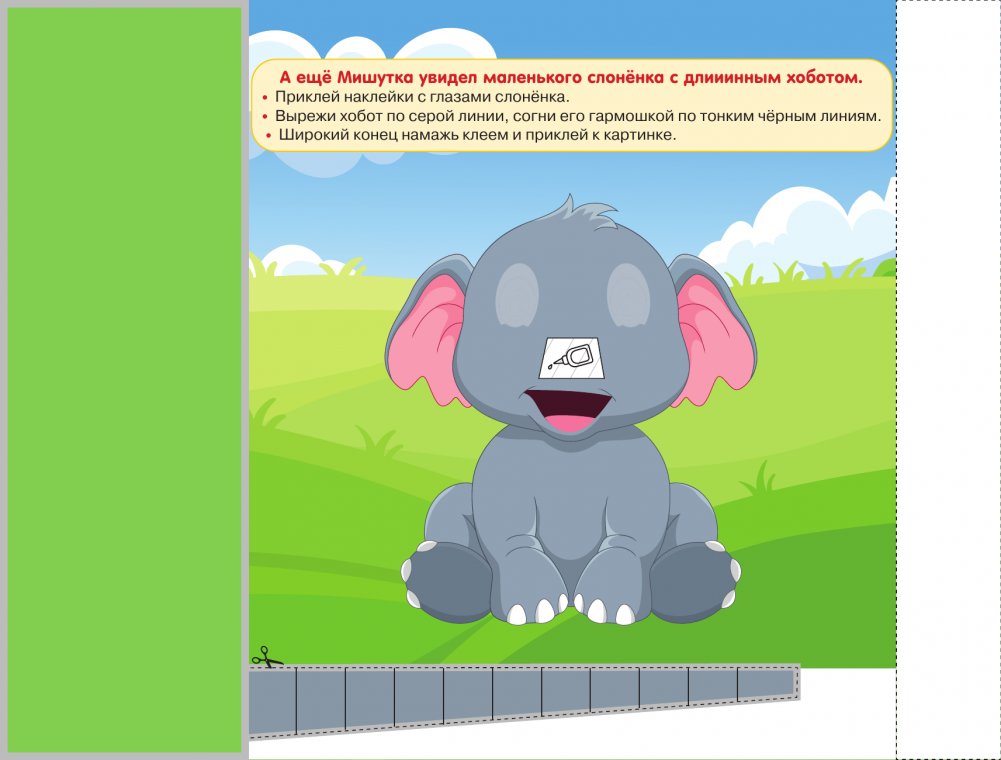Click the instruction line starting 'Широкий конец намажь клеем'
The image size is (1001, 760).
477,135
